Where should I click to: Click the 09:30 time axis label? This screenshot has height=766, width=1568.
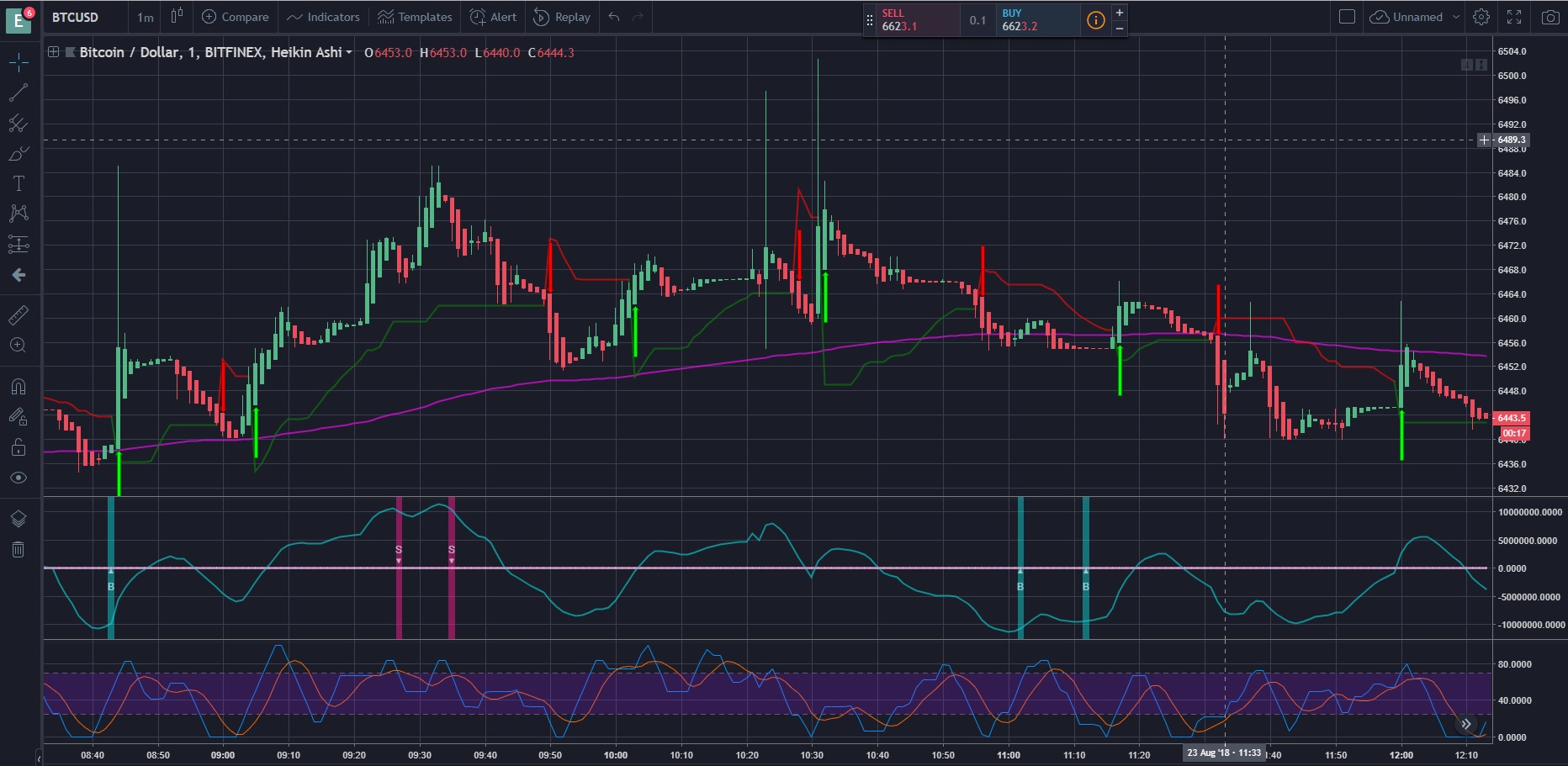[420, 755]
